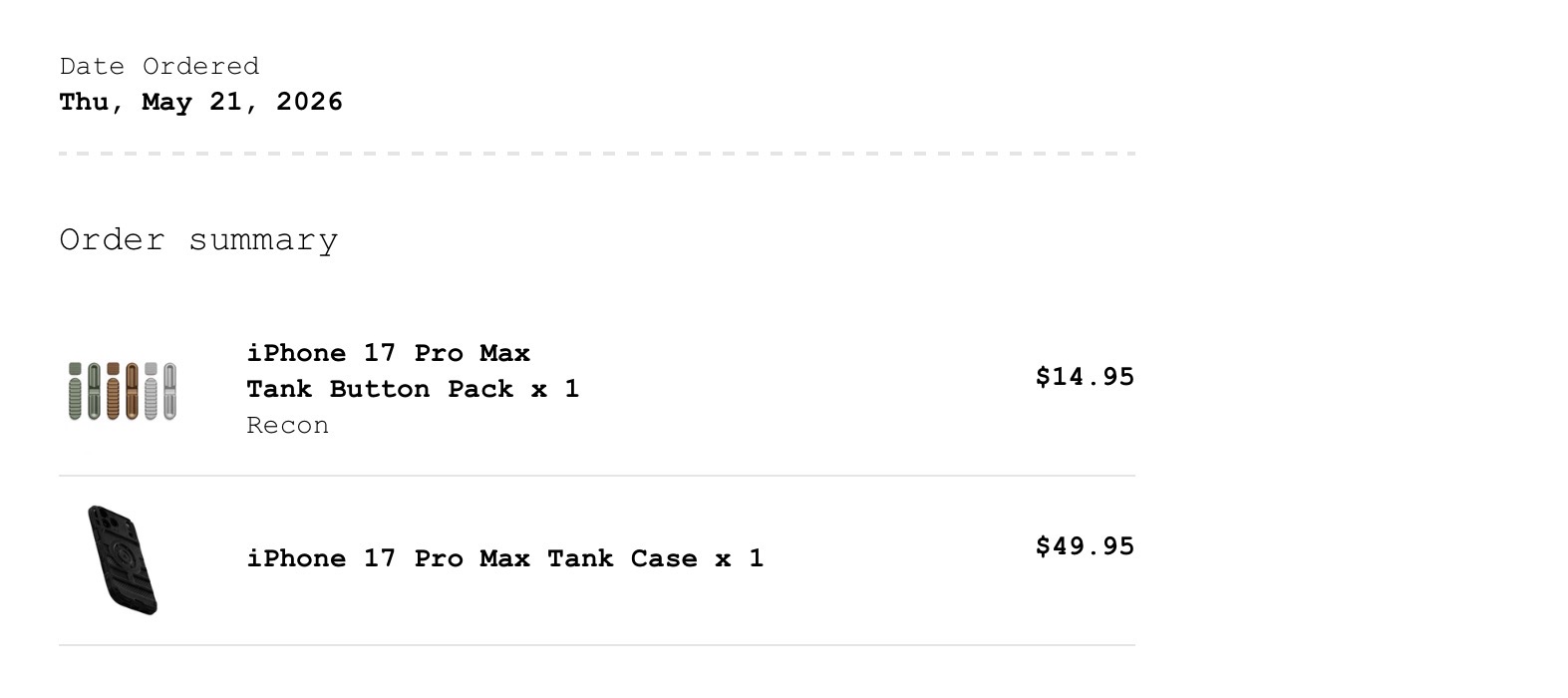The height and width of the screenshot is (698, 1568).
Task: Select the silver button set in thumbnail
Action: [160, 391]
